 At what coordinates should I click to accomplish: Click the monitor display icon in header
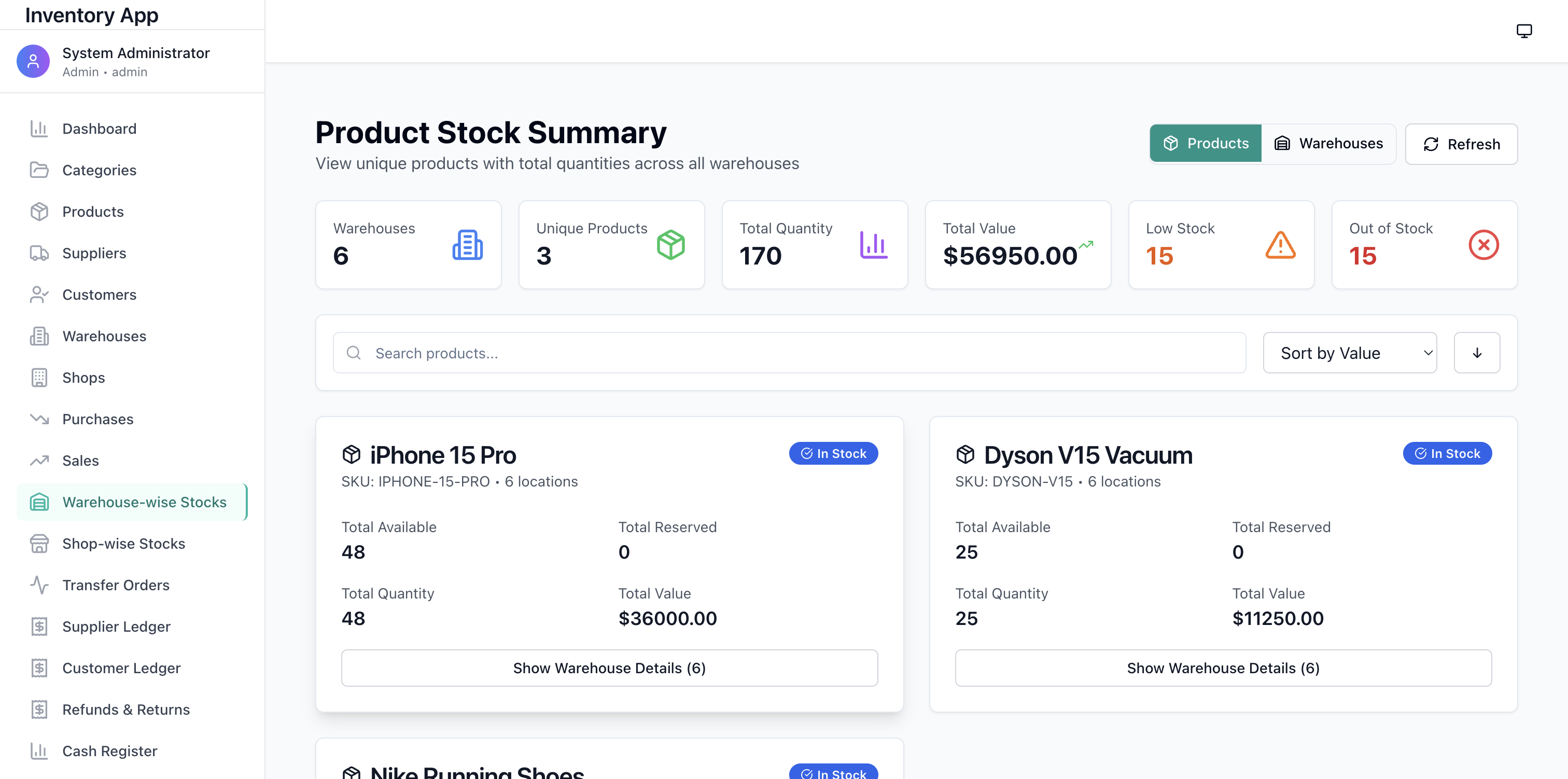tap(1523, 31)
